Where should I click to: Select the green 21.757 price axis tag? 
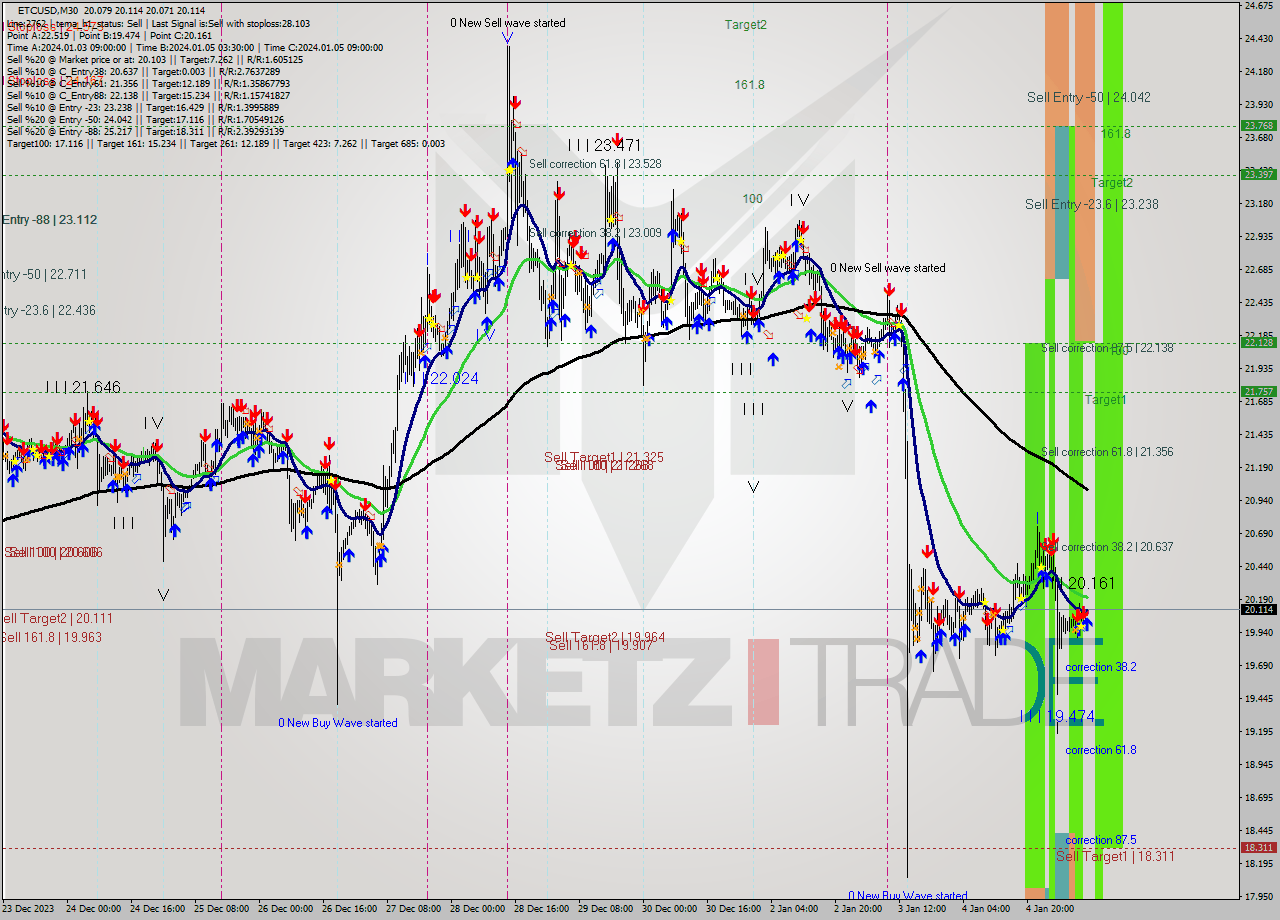[1258, 391]
